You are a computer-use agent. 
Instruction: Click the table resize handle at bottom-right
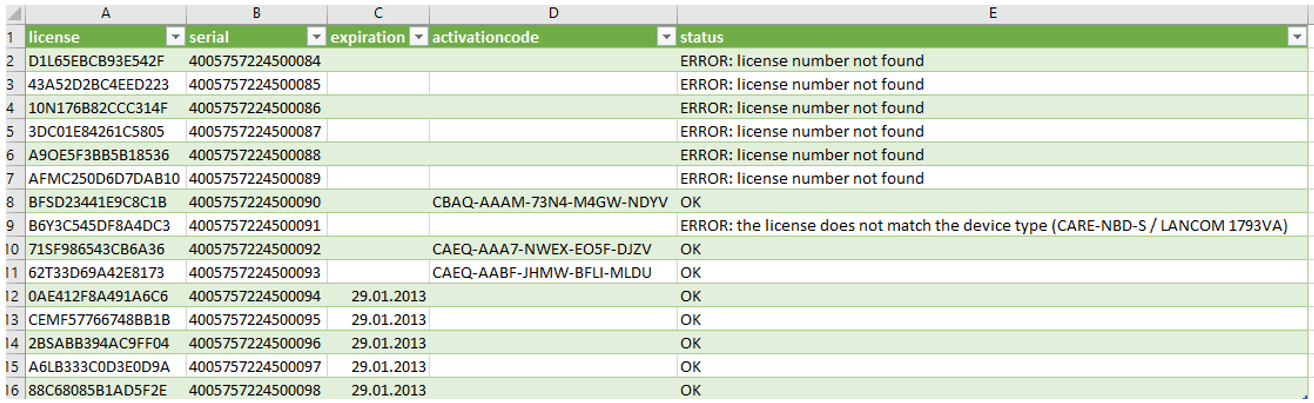click(x=1304, y=396)
